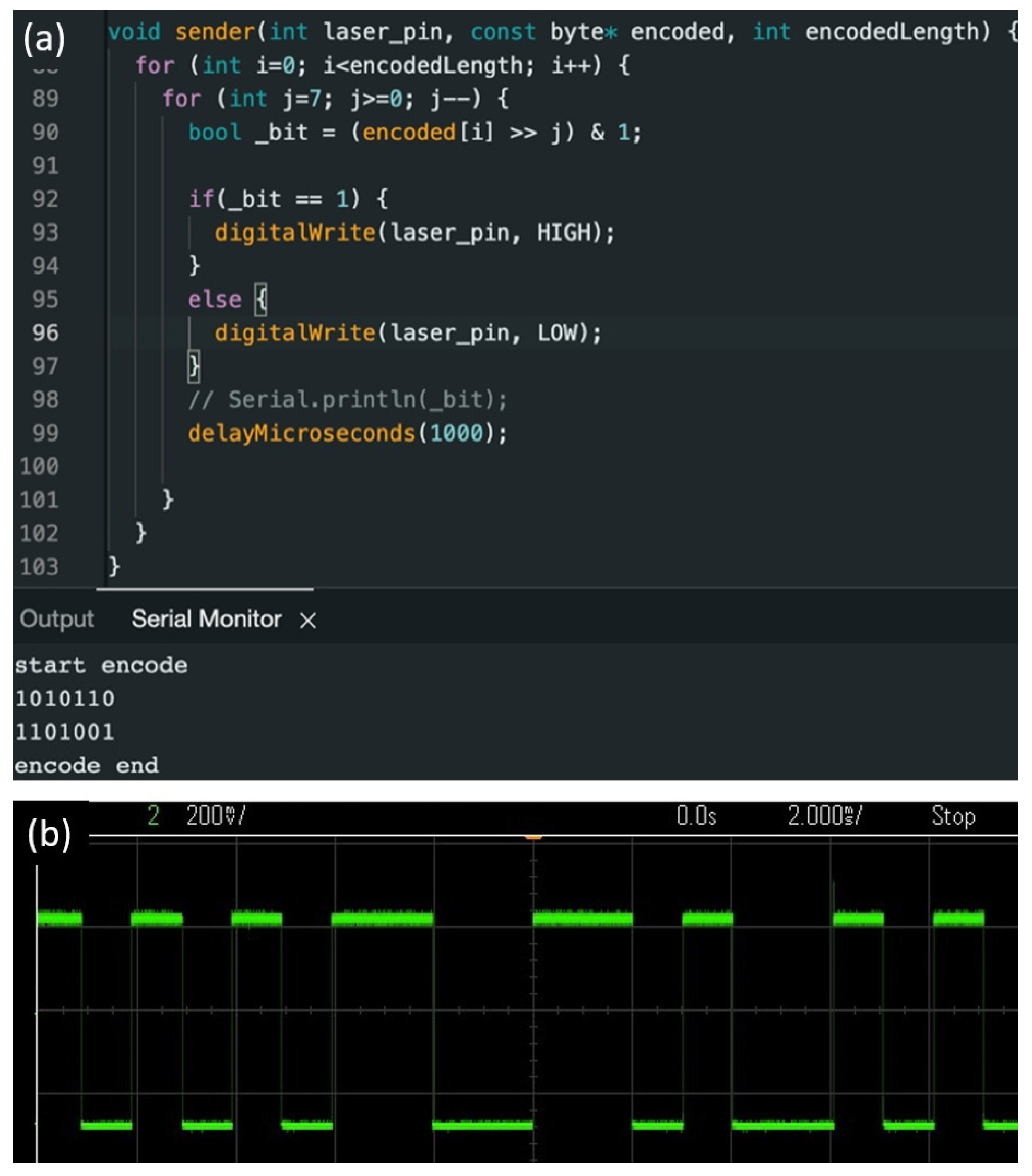The width and height of the screenshot is (1032, 1176).
Task: Click the highlighted opening brace after else
Action: (261, 299)
